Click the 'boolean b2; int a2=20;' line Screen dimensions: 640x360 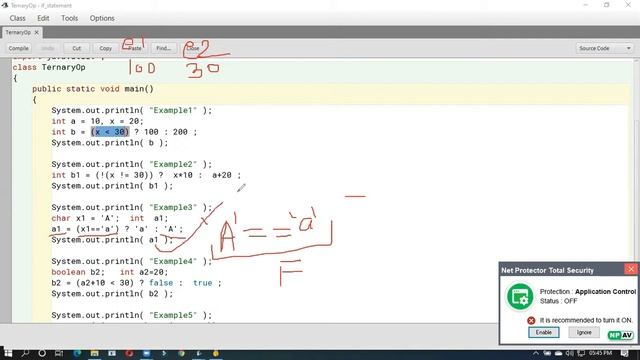110,272
